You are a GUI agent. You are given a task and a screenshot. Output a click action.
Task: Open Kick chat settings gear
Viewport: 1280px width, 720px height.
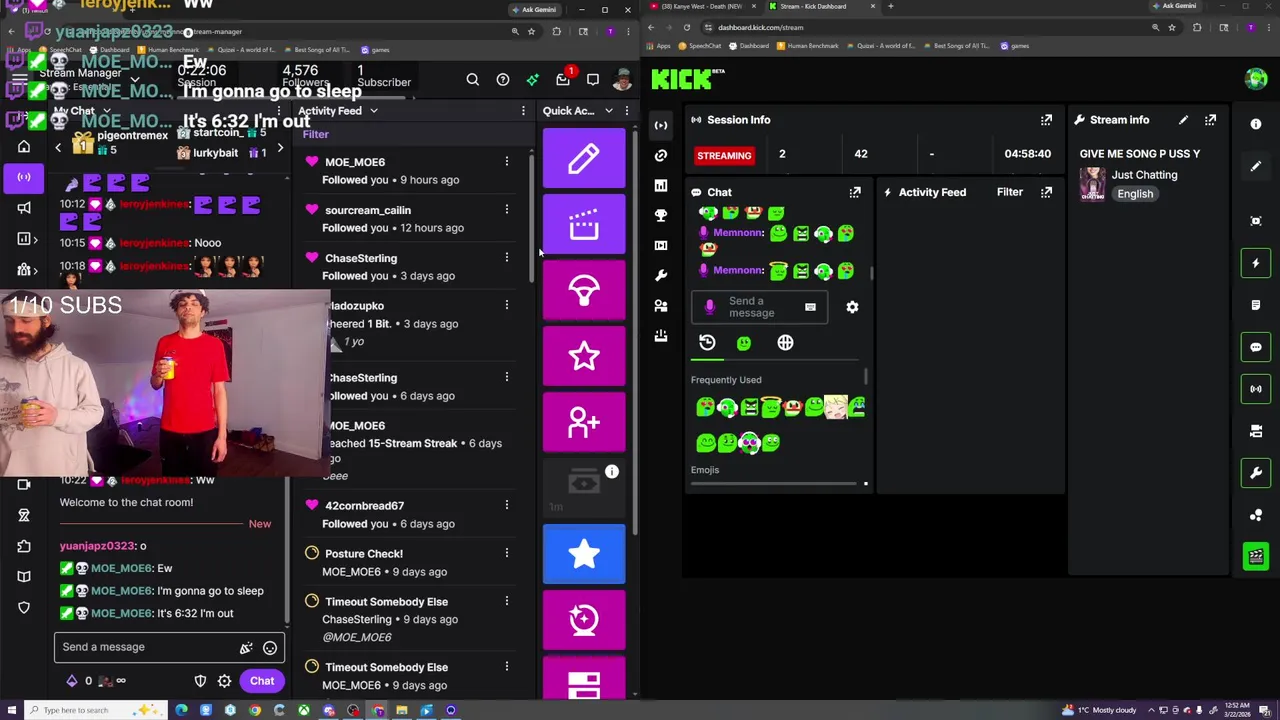(852, 307)
